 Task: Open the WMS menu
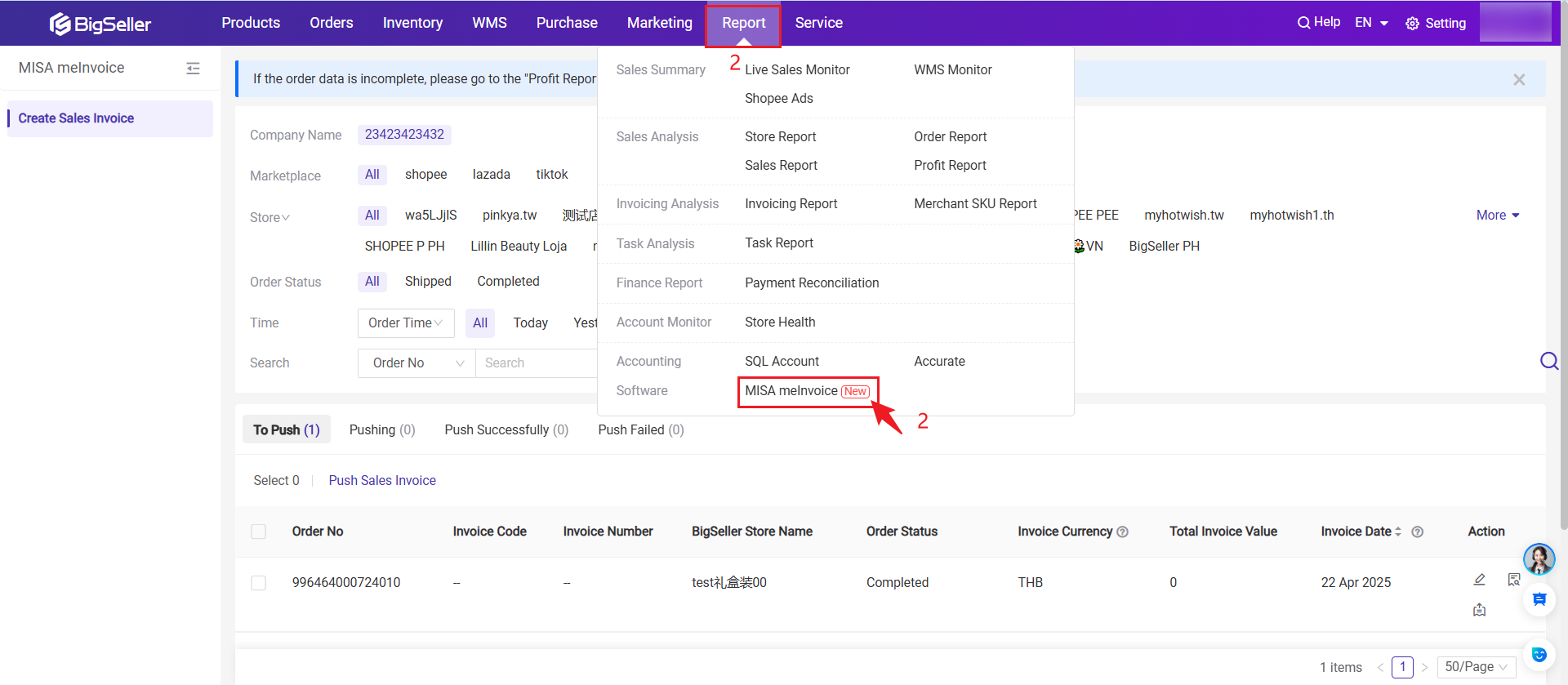pyautogui.click(x=490, y=23)
